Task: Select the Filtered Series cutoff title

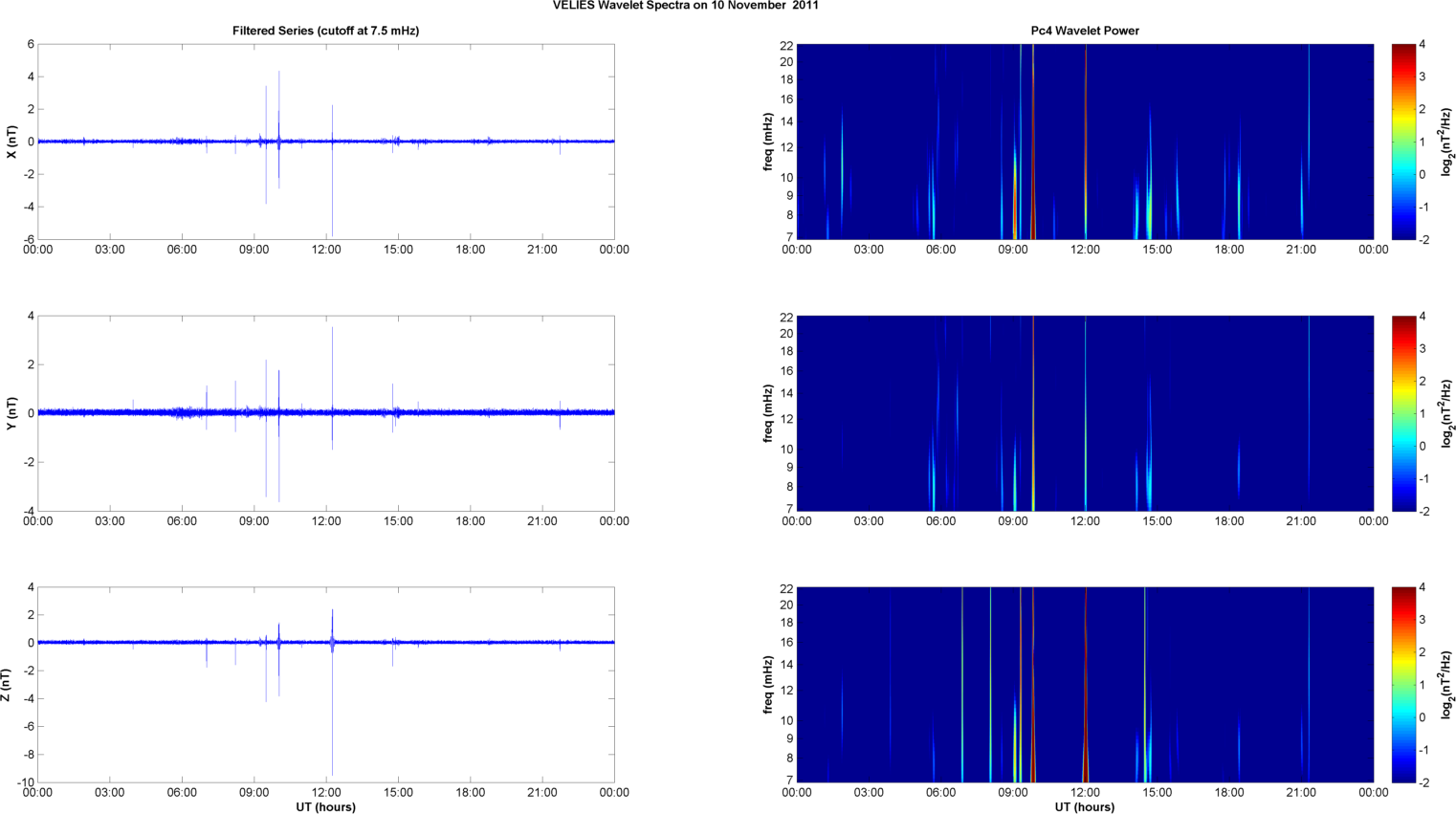Action: click(325, 31)
